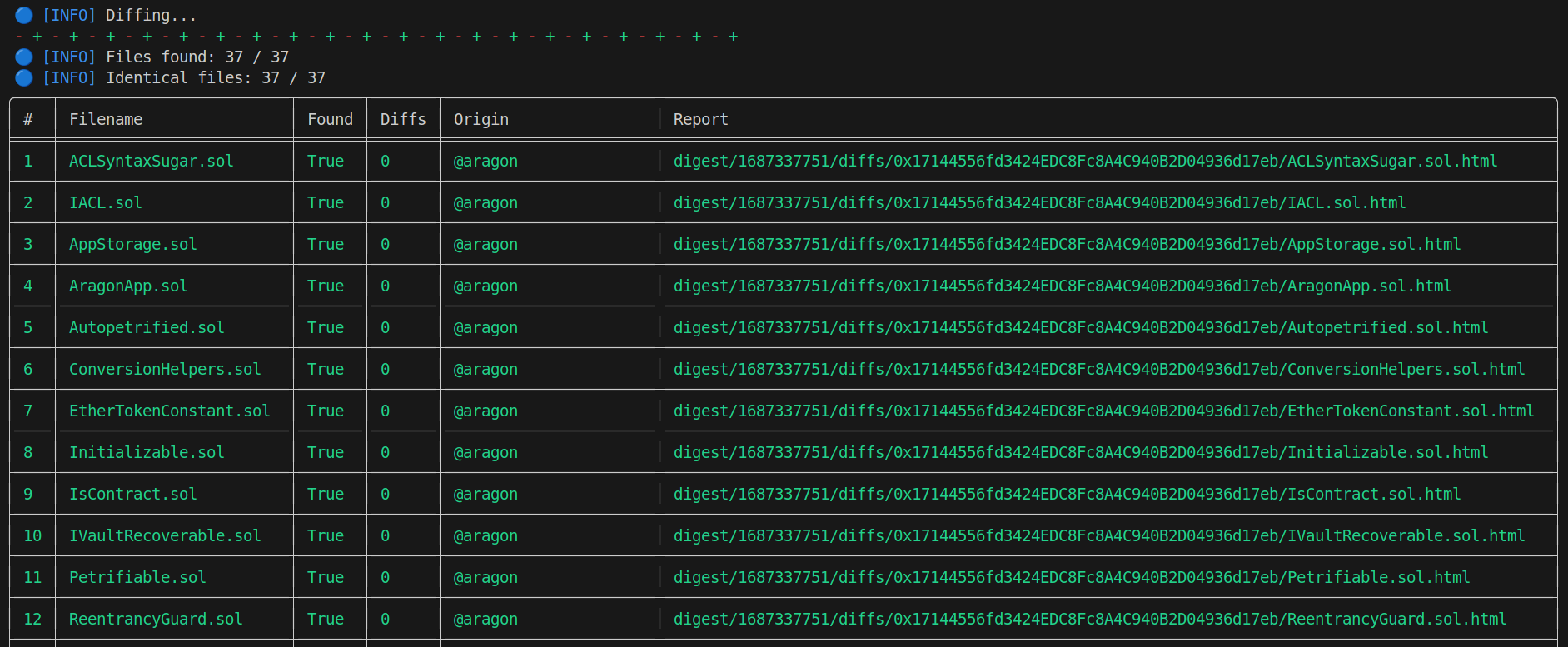Viewport: 1568px width, 647px height.
Task: Open the AragonApp.sol.html report path
Action: click(x=1063, y=286)
